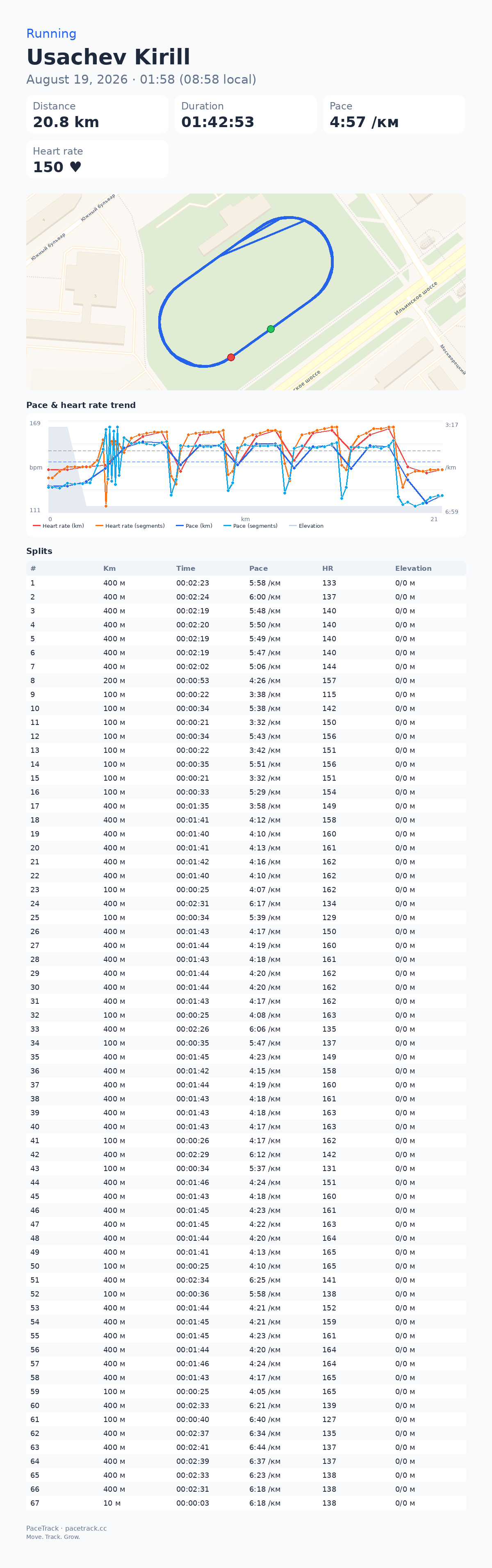Click the Duration 01:42:53 card
492x1568 pixels.
[246, 114]
